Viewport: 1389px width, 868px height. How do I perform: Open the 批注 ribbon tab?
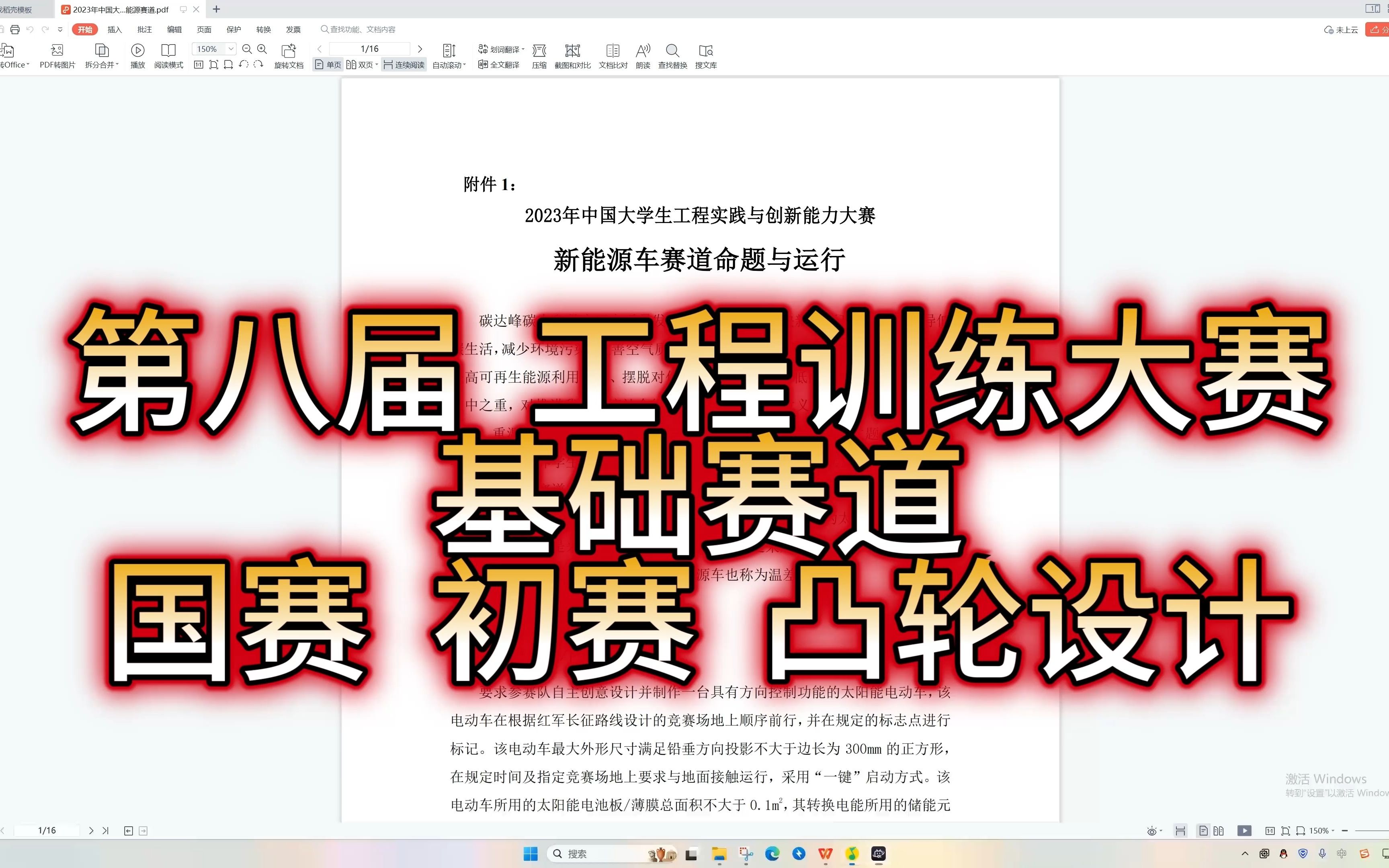[145, 29]
